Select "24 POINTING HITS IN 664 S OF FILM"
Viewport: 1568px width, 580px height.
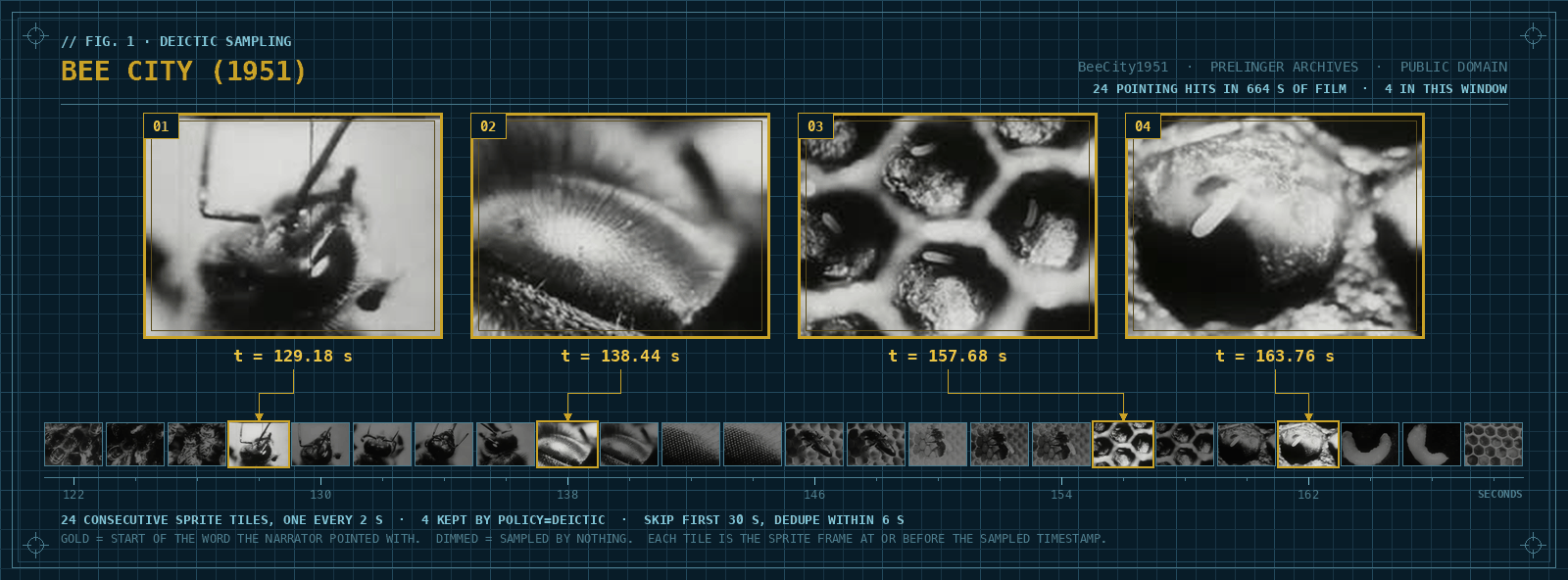(x=1219, y=88)
